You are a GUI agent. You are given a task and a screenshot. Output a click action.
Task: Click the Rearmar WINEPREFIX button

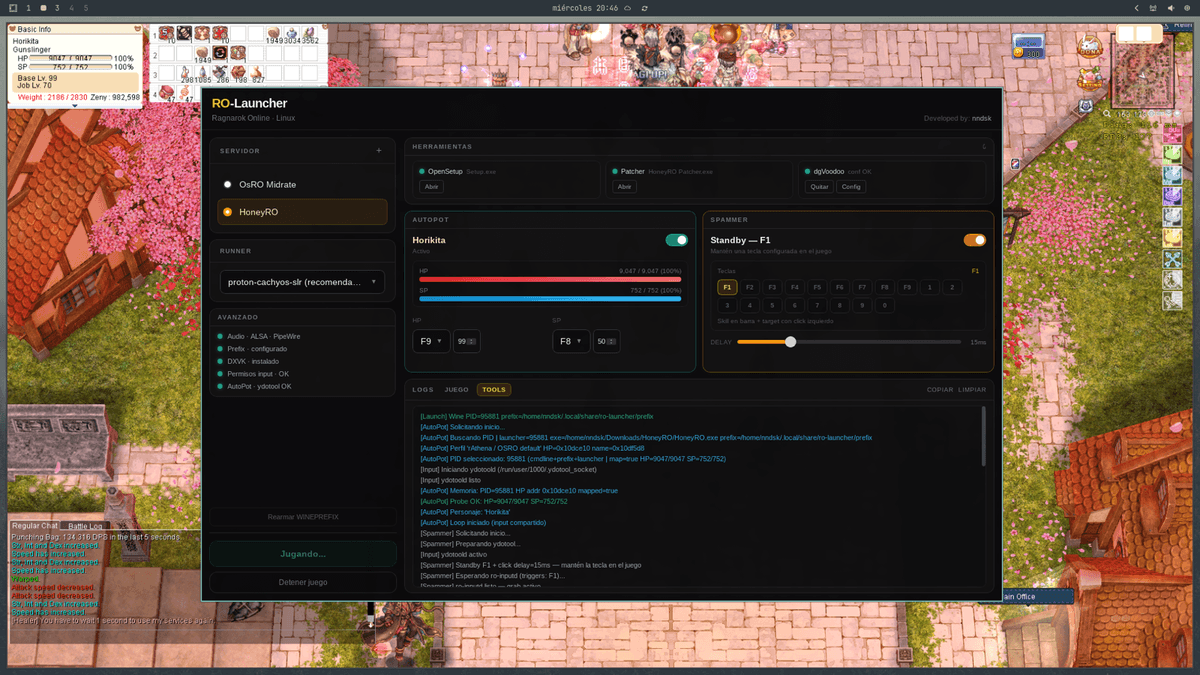point(303,517)
